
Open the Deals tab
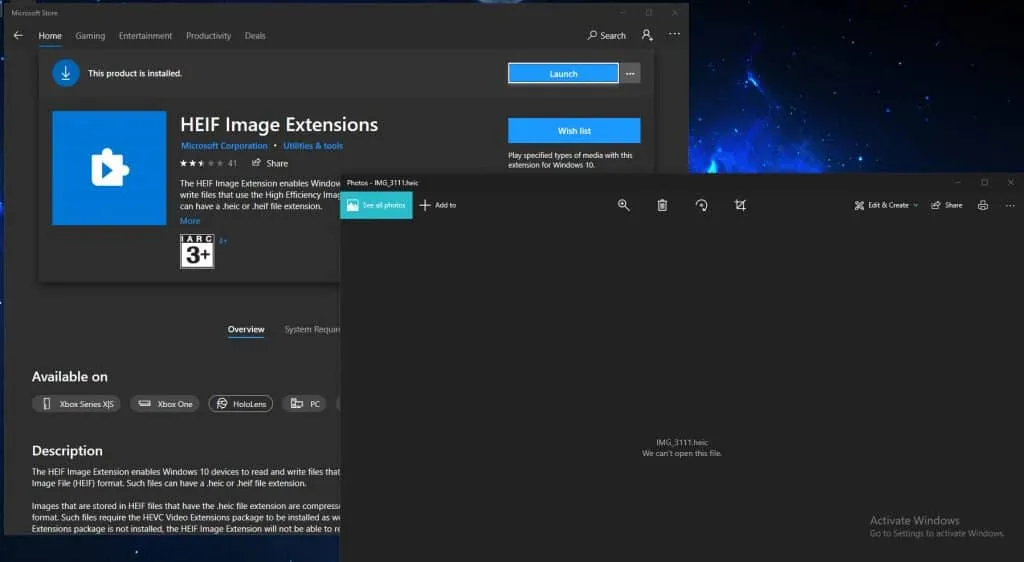click(255, 36)
